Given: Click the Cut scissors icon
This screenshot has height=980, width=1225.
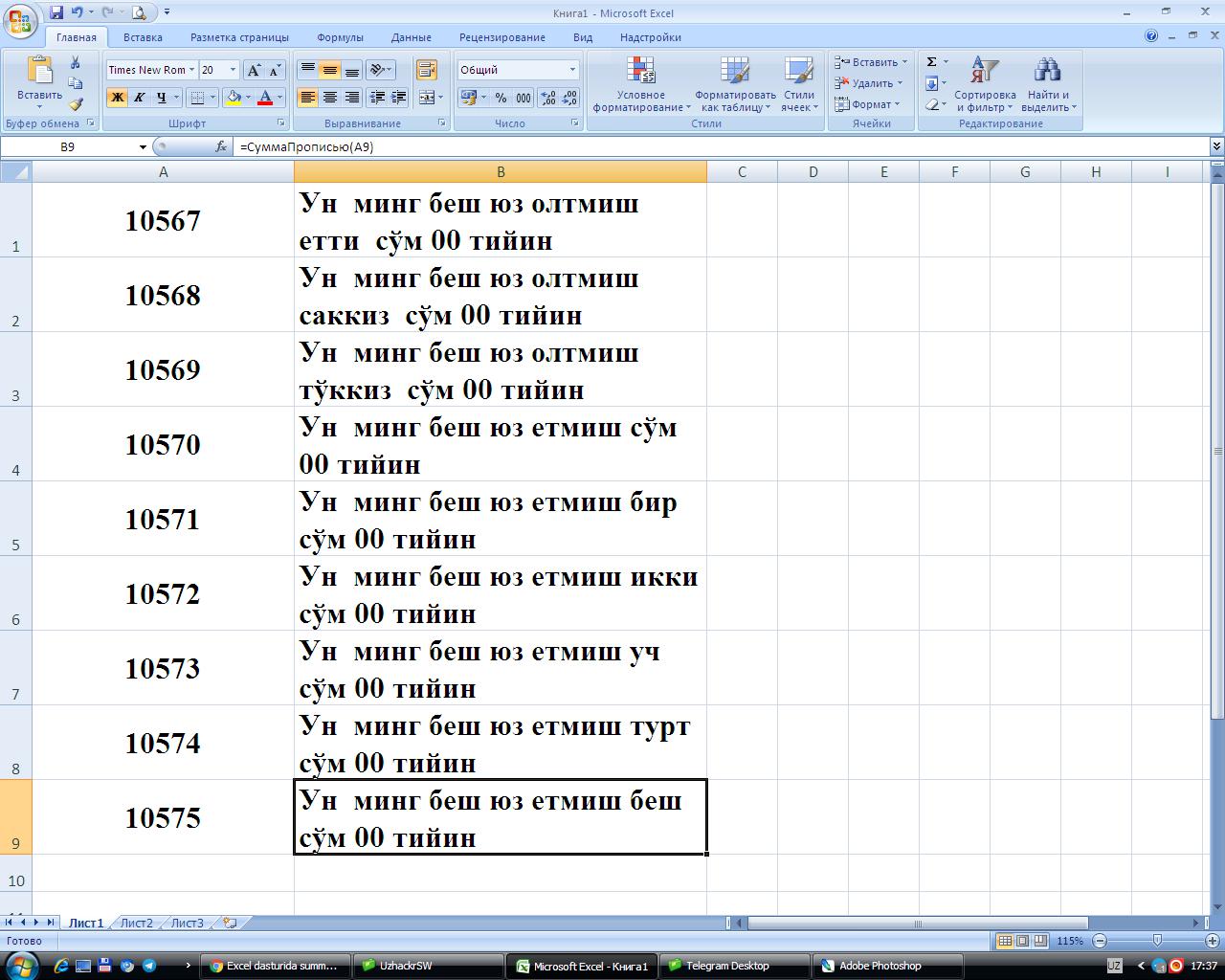Looking at the screenshot, I should 76,62.
